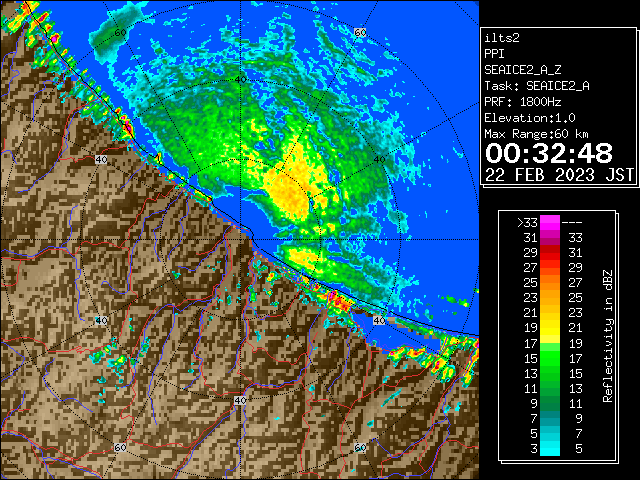Click the 'Reflectivity in dBZ' axis label
The image size is (640, 480).
point(608,336)
